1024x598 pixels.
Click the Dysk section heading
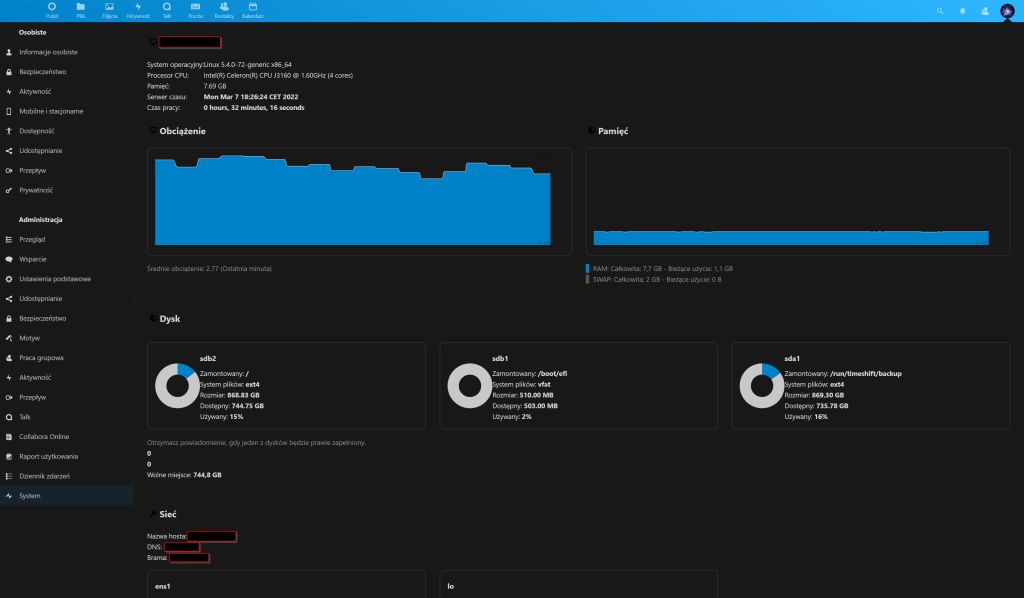[x=170, y=319]
